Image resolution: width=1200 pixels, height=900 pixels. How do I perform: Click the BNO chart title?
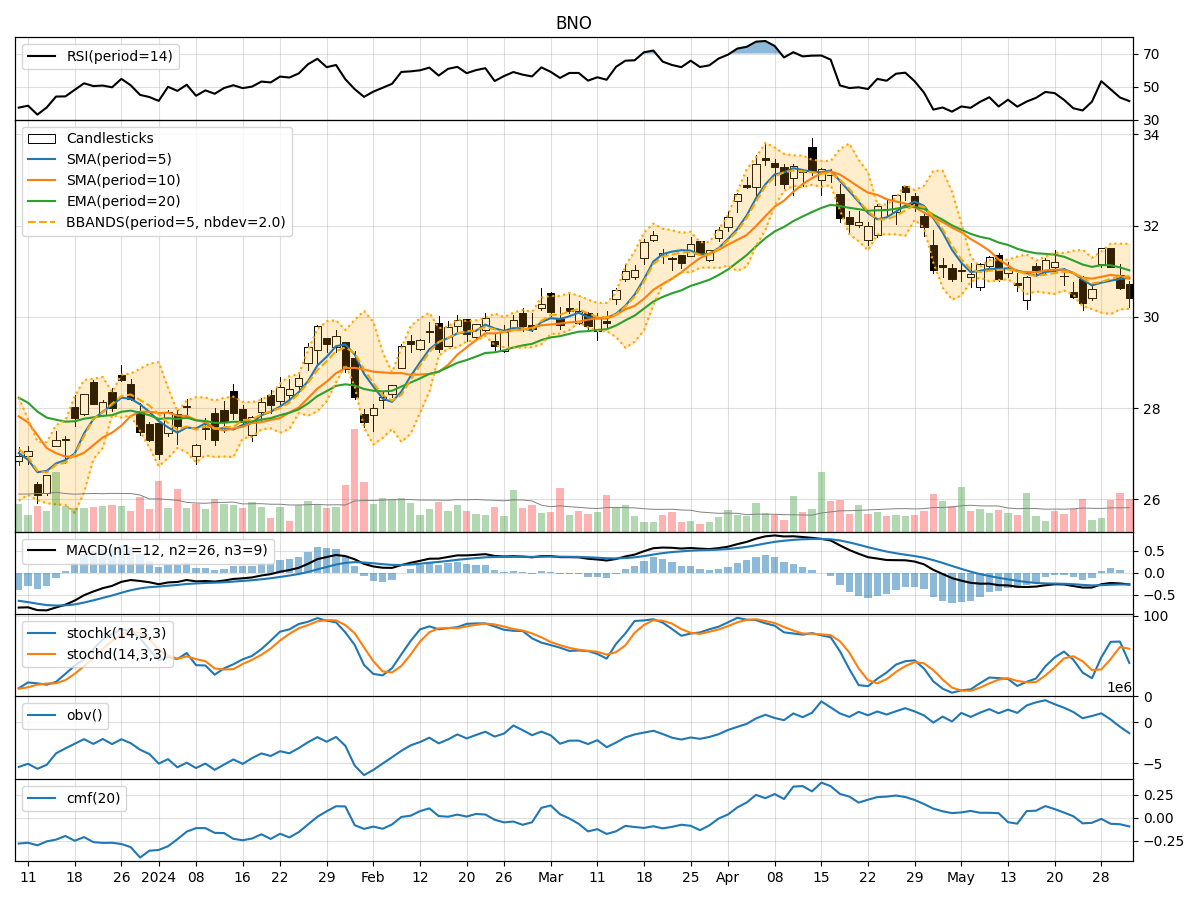coord(573,23)
